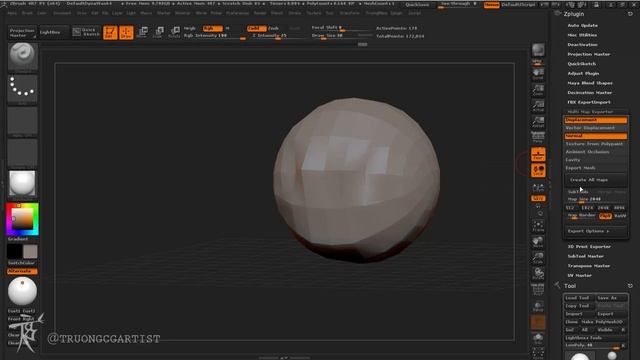Toggle Normal map export option
Viewport: 640px width, 360px height.
(596, 136)
